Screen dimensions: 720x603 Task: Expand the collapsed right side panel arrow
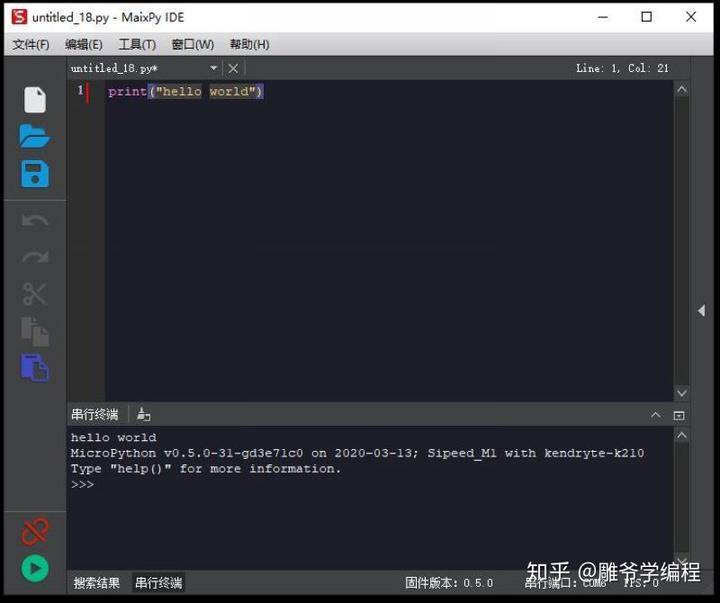pyautogui.click(x=702, y=311)
